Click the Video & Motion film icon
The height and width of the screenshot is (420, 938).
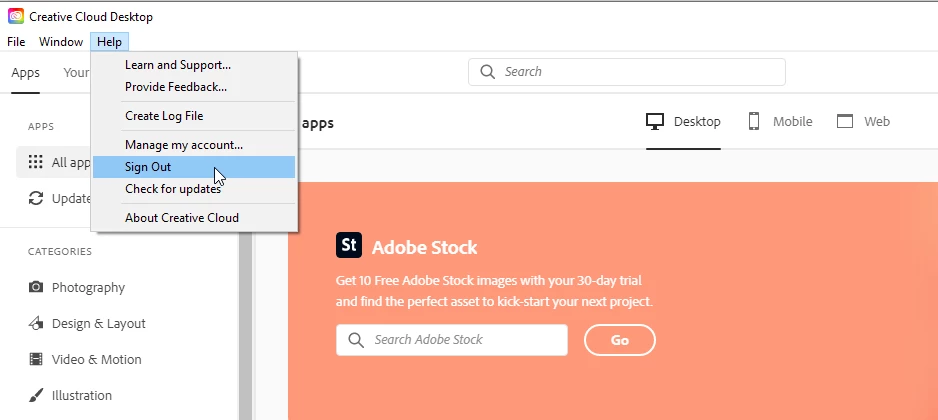[36, 360]
